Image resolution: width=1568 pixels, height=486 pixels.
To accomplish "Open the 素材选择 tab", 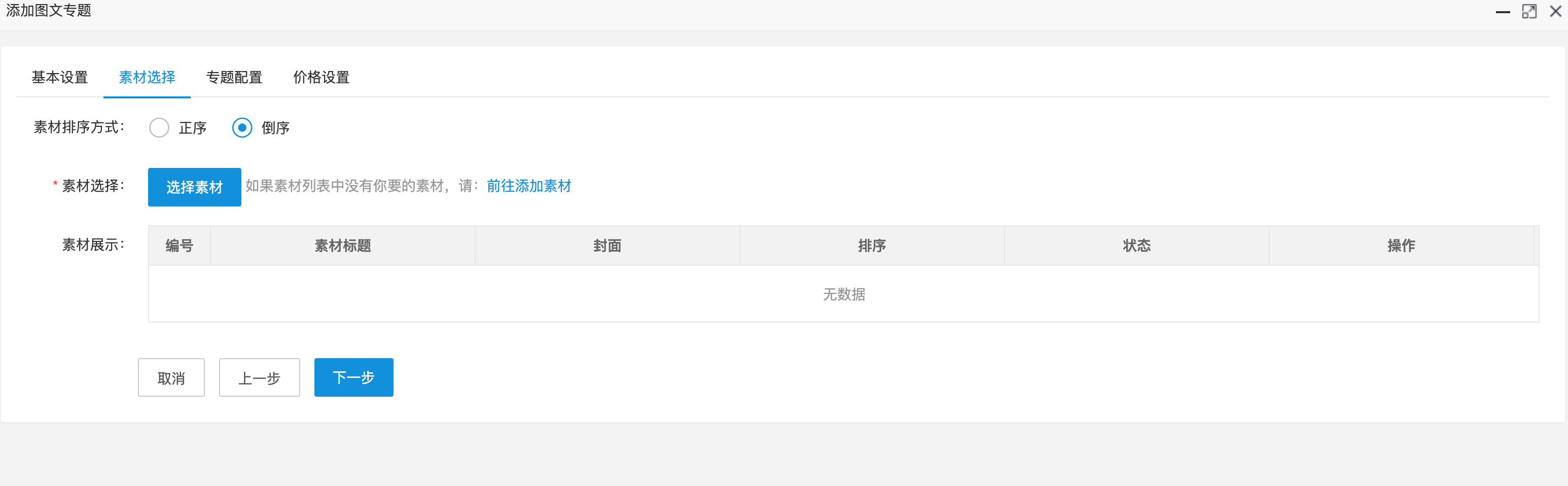I will tap(147, 77).
